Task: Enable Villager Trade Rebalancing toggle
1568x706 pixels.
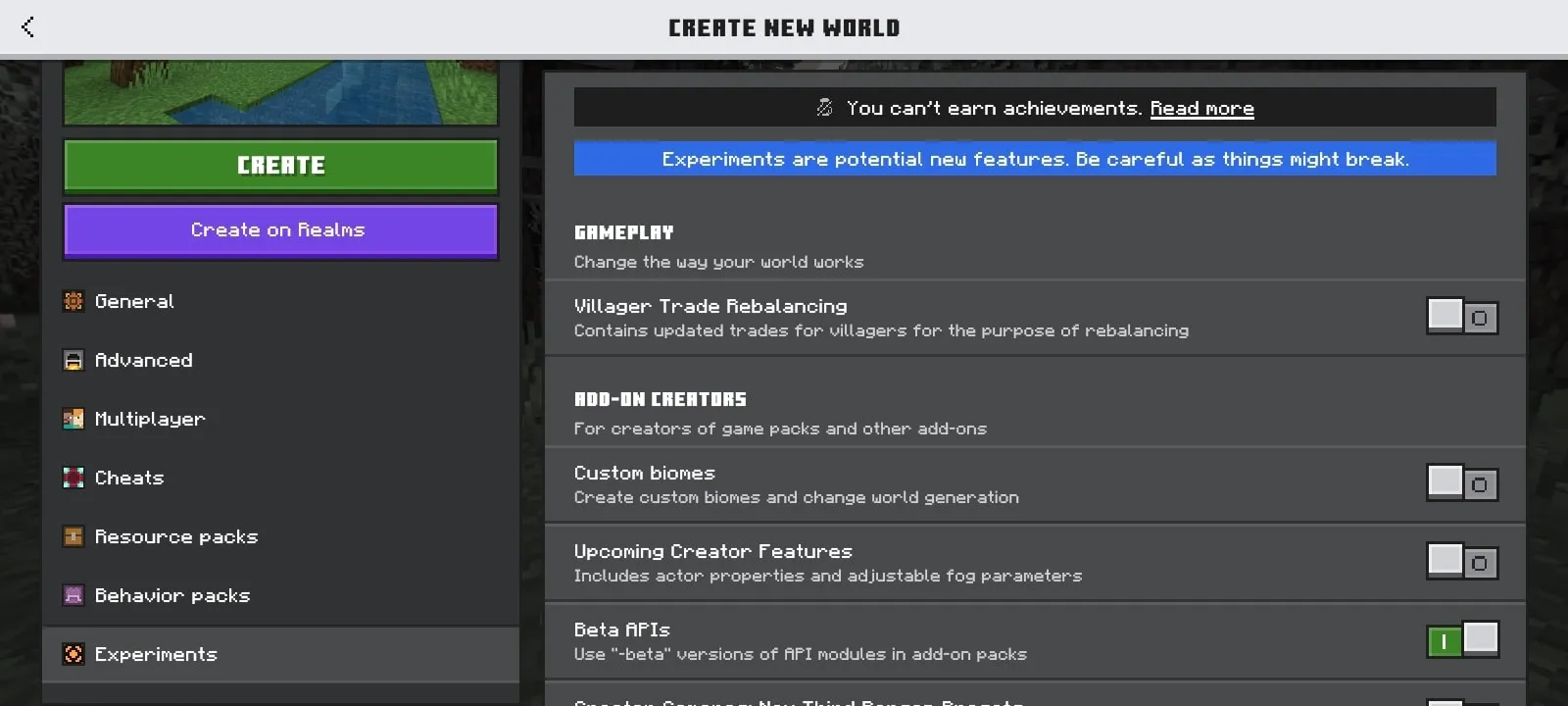Action: [1462, 317]
